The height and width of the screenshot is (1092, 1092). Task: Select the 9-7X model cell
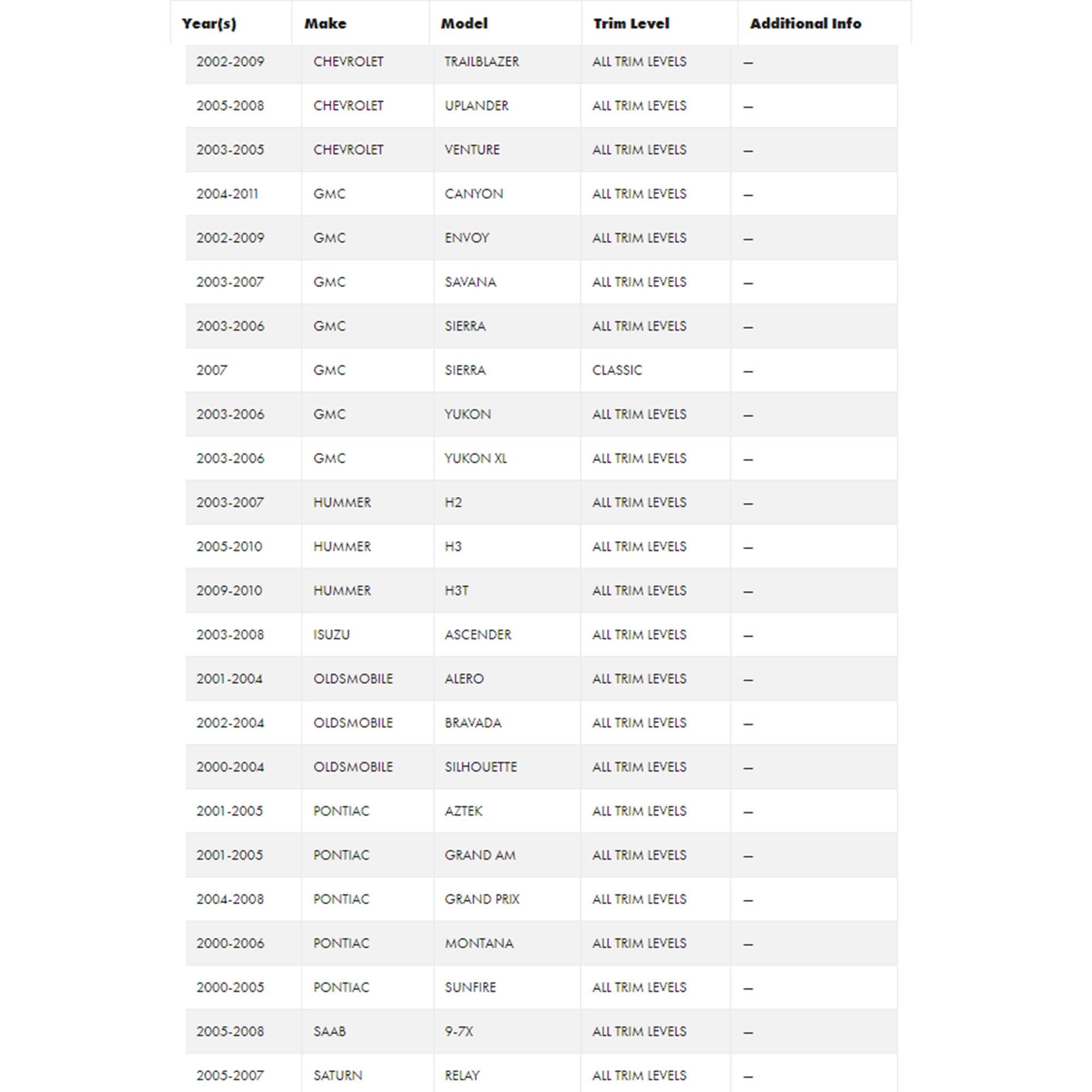[459, 1031]
